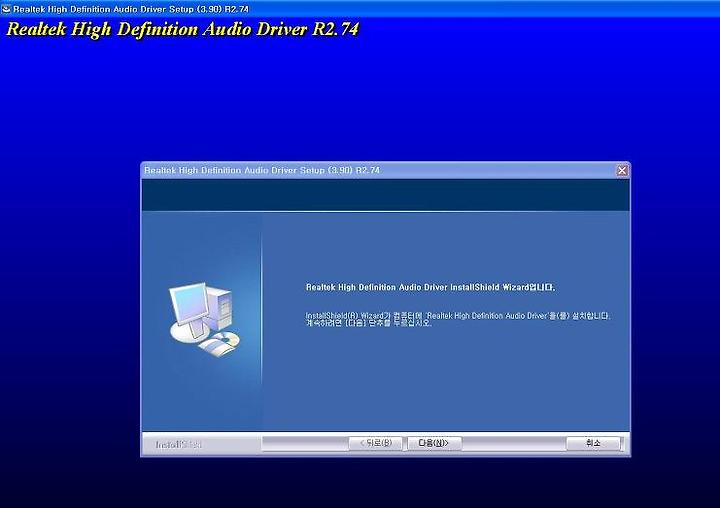Click the bold 'InstallShield Wizard입니다' welcome line

430,288
